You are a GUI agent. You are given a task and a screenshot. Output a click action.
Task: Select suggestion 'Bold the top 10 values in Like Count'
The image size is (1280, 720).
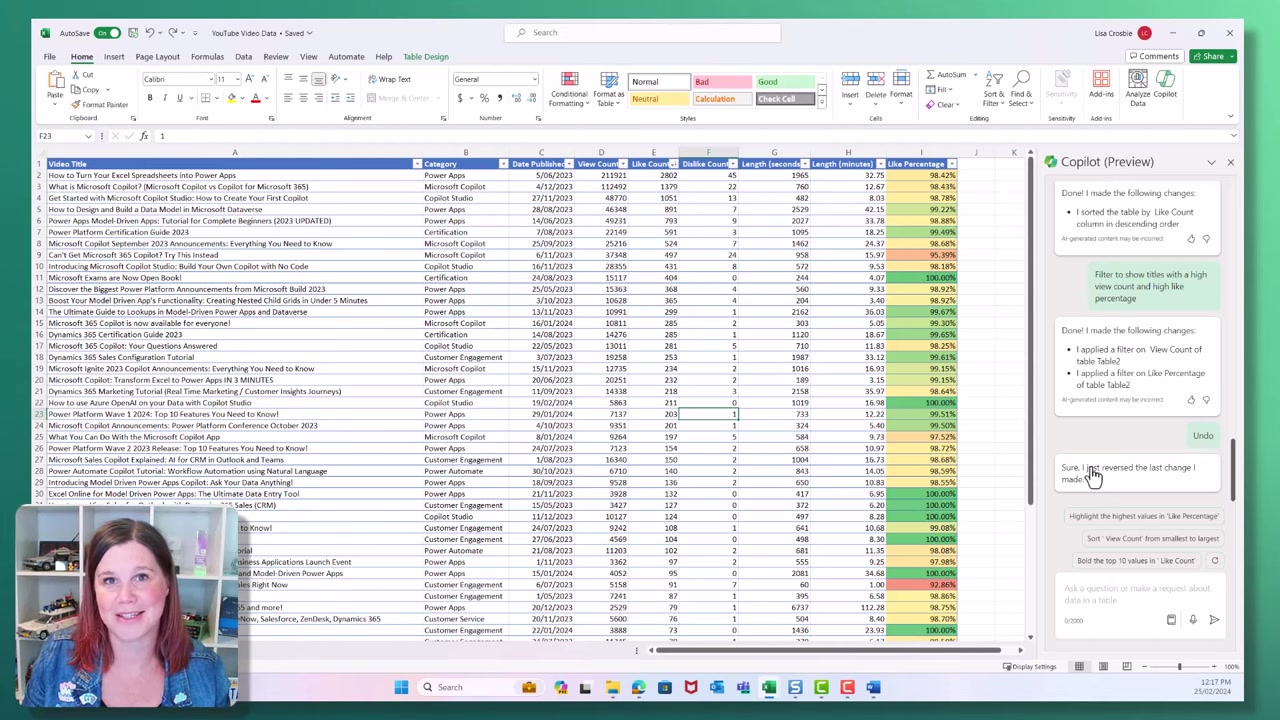coord(1136,561)
